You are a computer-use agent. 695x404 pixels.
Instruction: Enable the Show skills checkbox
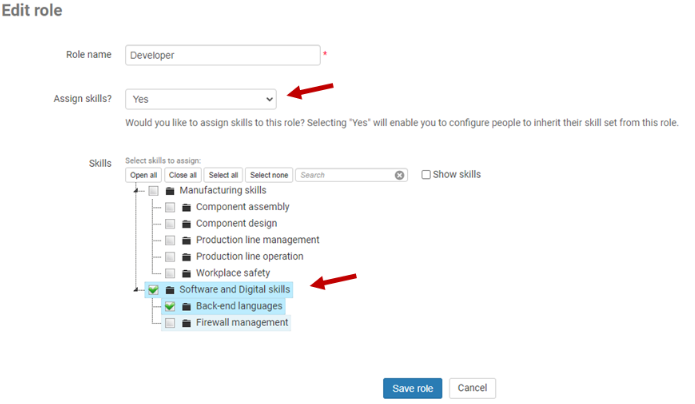coord(426,175)
